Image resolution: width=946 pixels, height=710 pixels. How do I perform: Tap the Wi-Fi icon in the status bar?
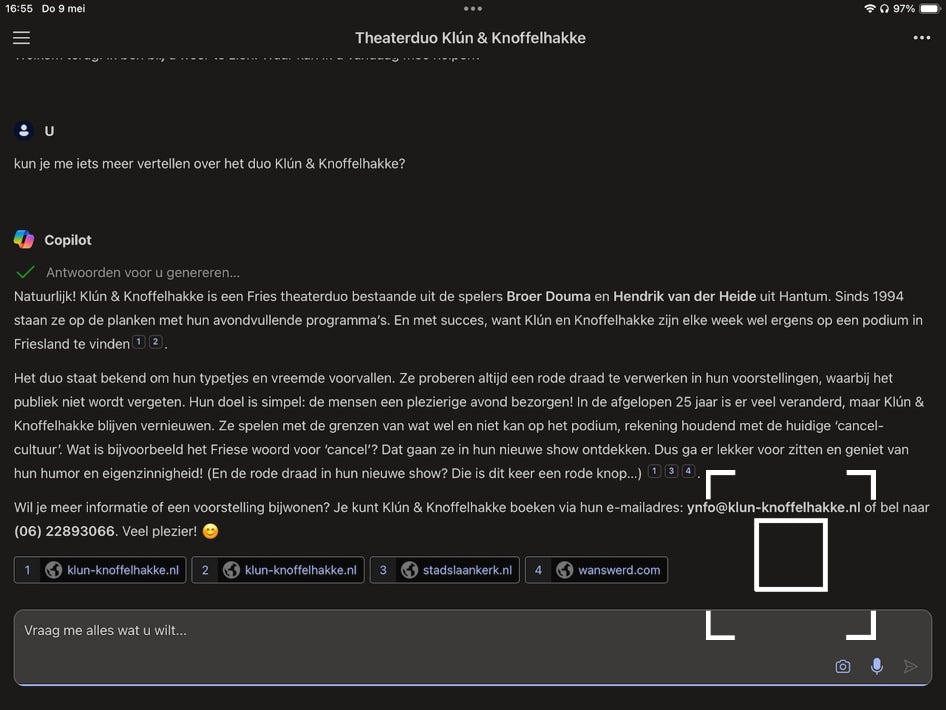pos(869,8)
